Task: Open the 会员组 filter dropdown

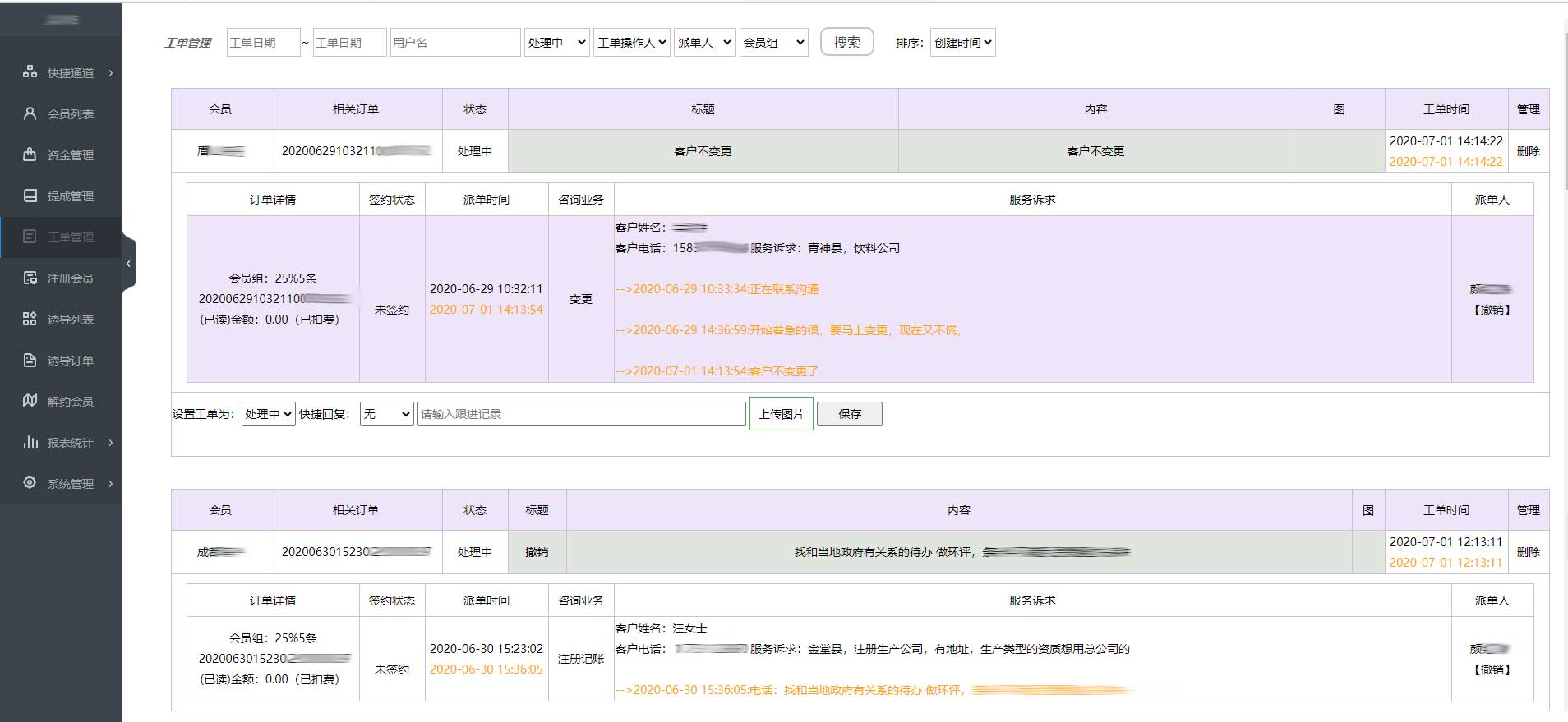Action: point(773,43)
